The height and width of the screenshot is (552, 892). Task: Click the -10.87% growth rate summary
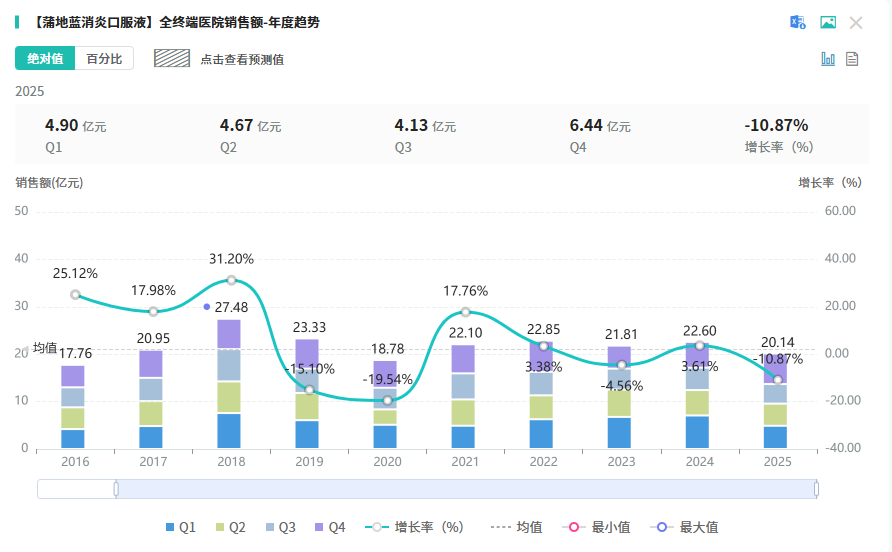coord(776,125)
